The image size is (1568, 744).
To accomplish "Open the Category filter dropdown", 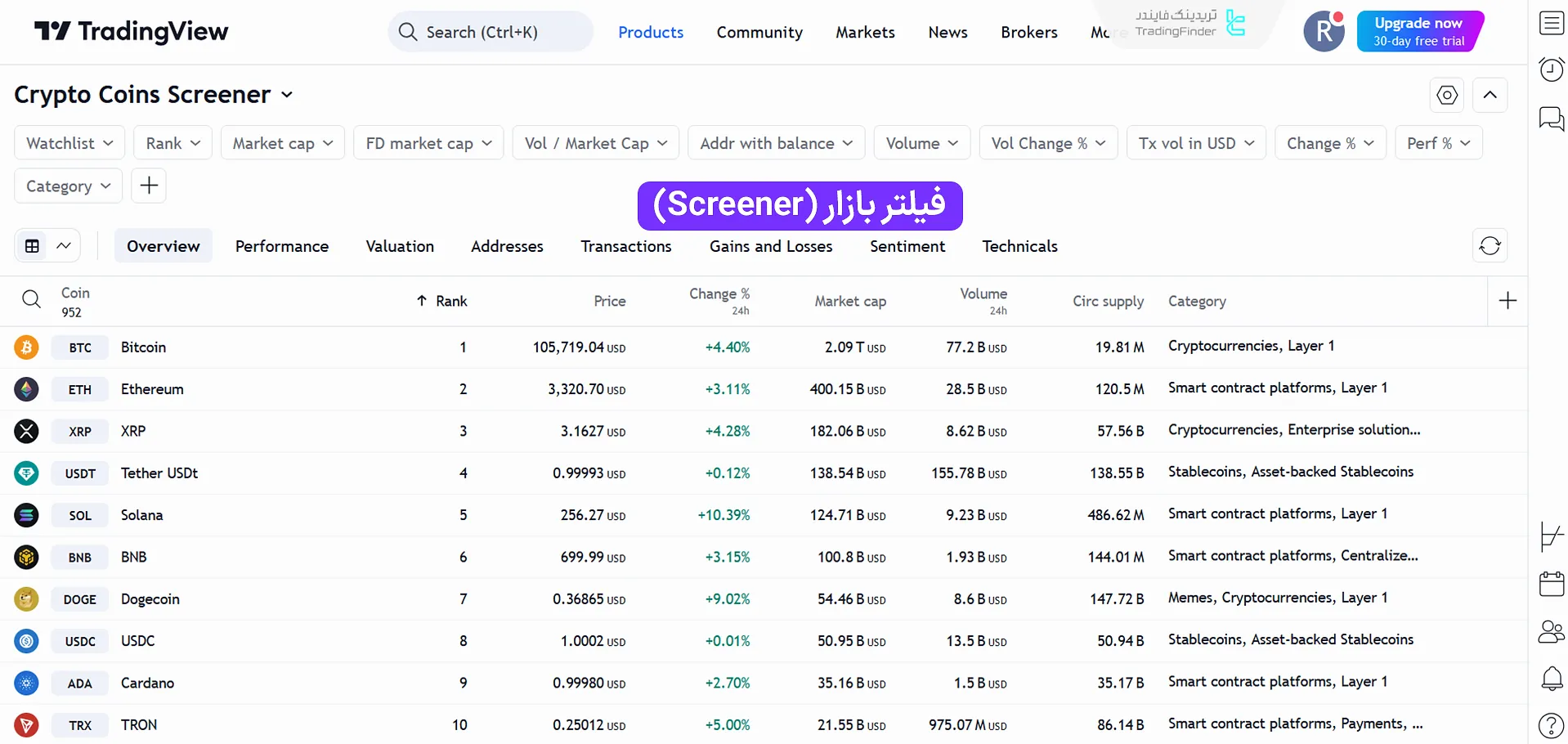I will (68, 186).
